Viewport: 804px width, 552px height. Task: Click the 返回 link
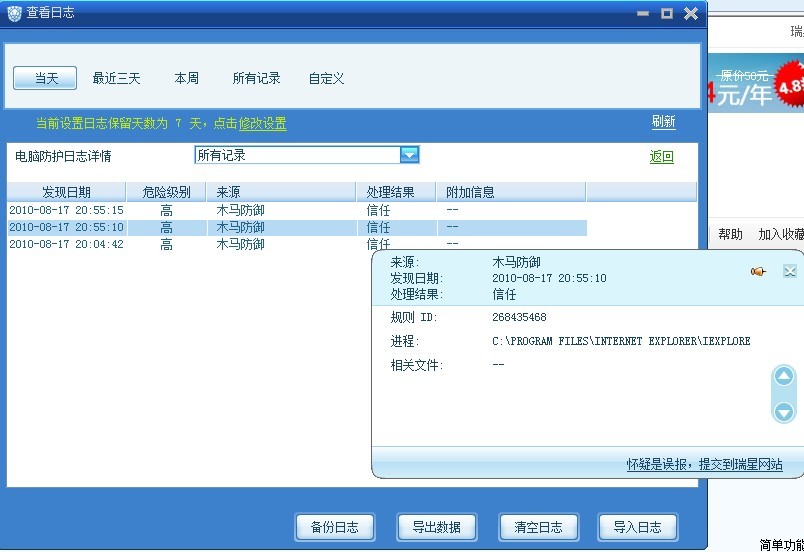pyautogui.click(x=661, y=156)
